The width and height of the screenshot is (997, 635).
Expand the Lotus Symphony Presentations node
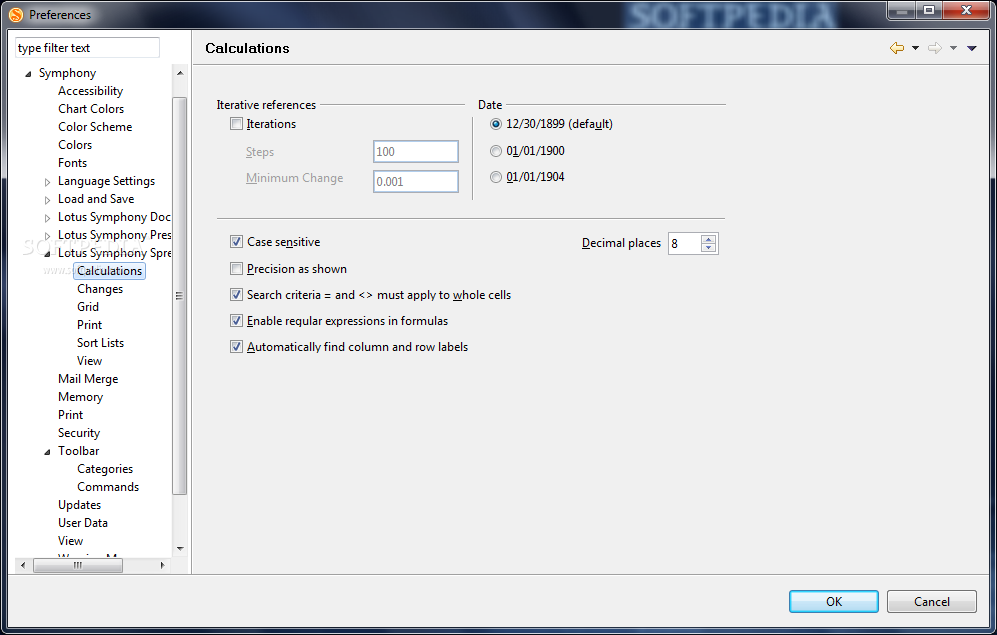pos(47,236)
